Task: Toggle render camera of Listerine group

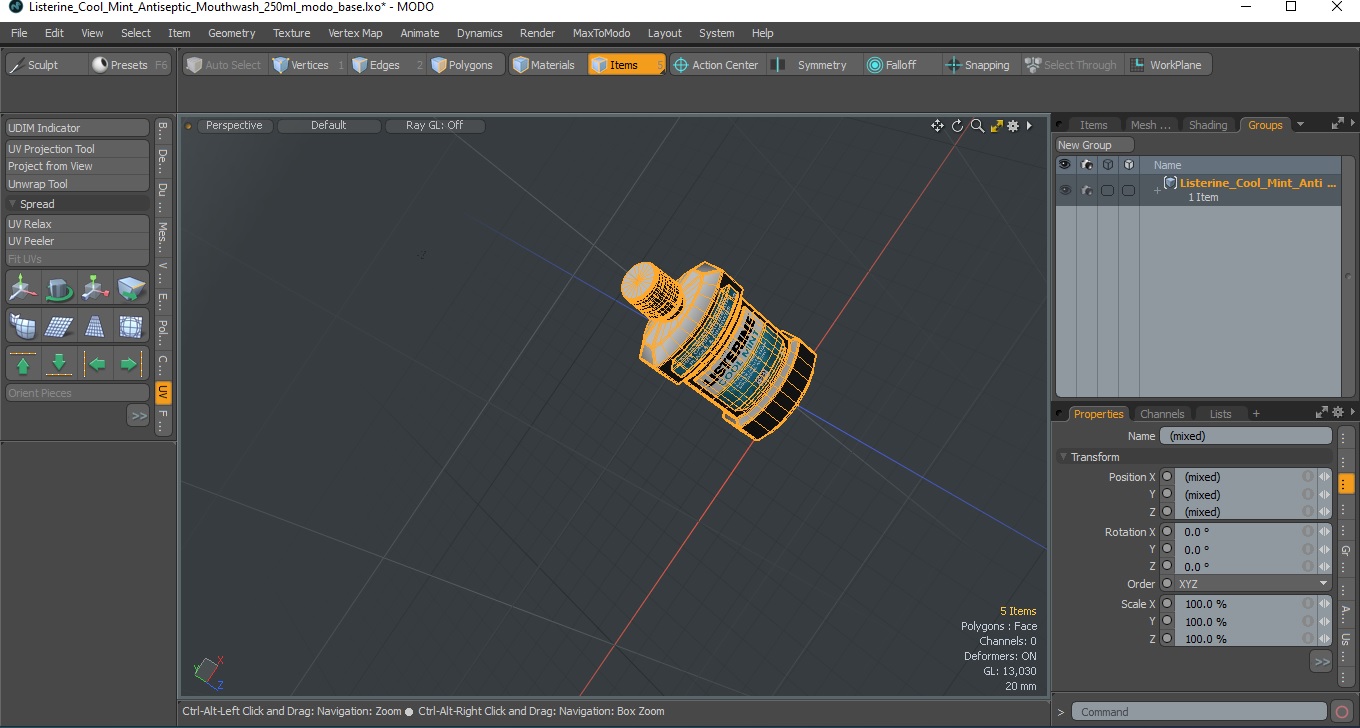Action: coord(1086,190)
